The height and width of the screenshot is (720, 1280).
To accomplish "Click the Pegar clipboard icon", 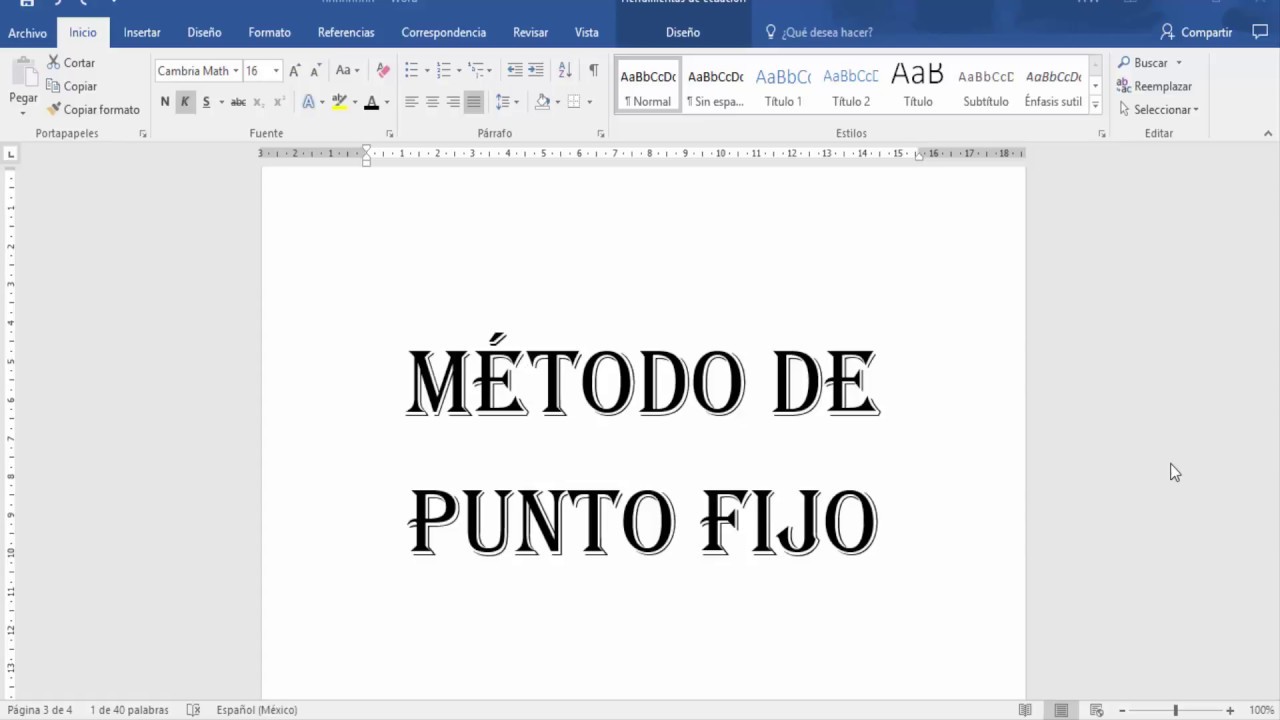I will (x=23, y=73).
